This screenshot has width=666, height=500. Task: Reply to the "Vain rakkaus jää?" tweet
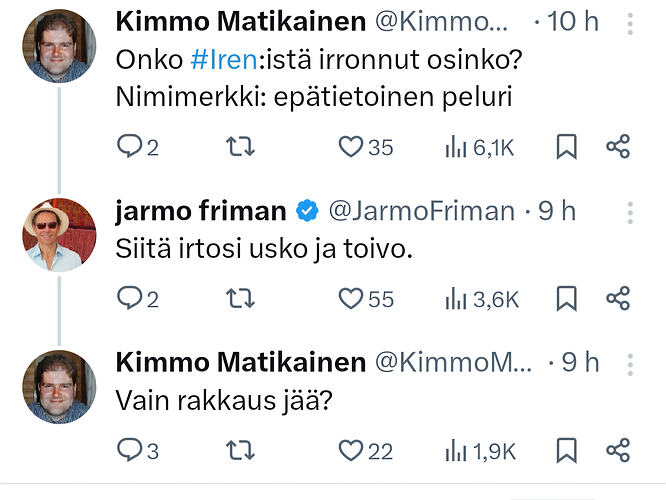(x=130, y=451)
